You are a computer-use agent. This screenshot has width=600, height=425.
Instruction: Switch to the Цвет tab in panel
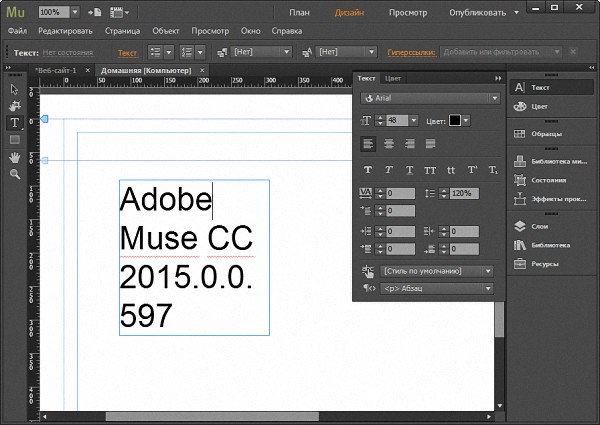pos(393,78)
